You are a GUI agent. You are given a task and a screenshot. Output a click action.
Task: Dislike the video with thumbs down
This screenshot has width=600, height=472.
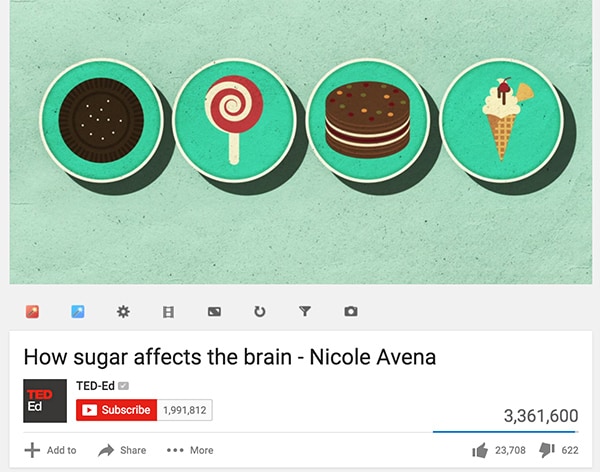(547, 450)
